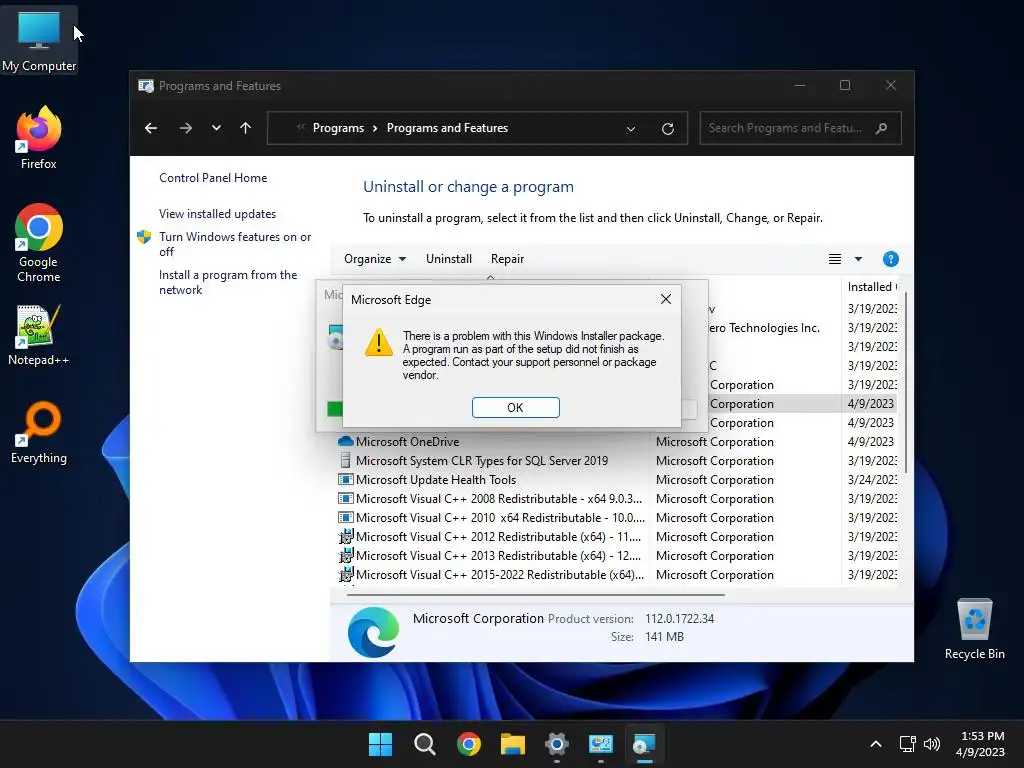The width and height of the screenshot is (1024, 768).
Task: Open taskbar Search
Action: (424, 744)
